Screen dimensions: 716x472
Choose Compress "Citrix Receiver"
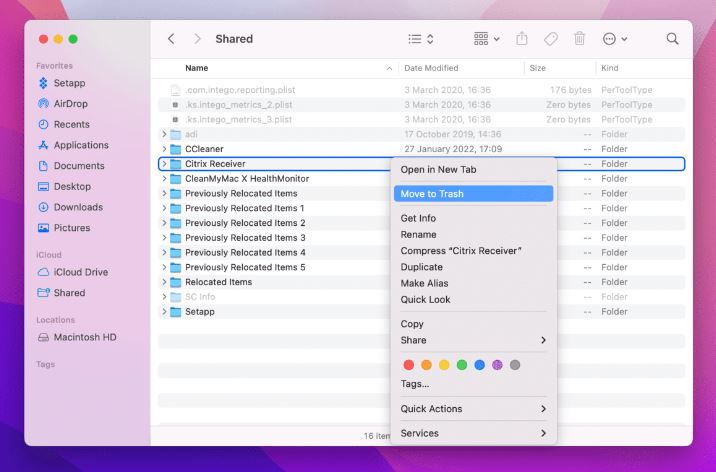click(474, 251)
